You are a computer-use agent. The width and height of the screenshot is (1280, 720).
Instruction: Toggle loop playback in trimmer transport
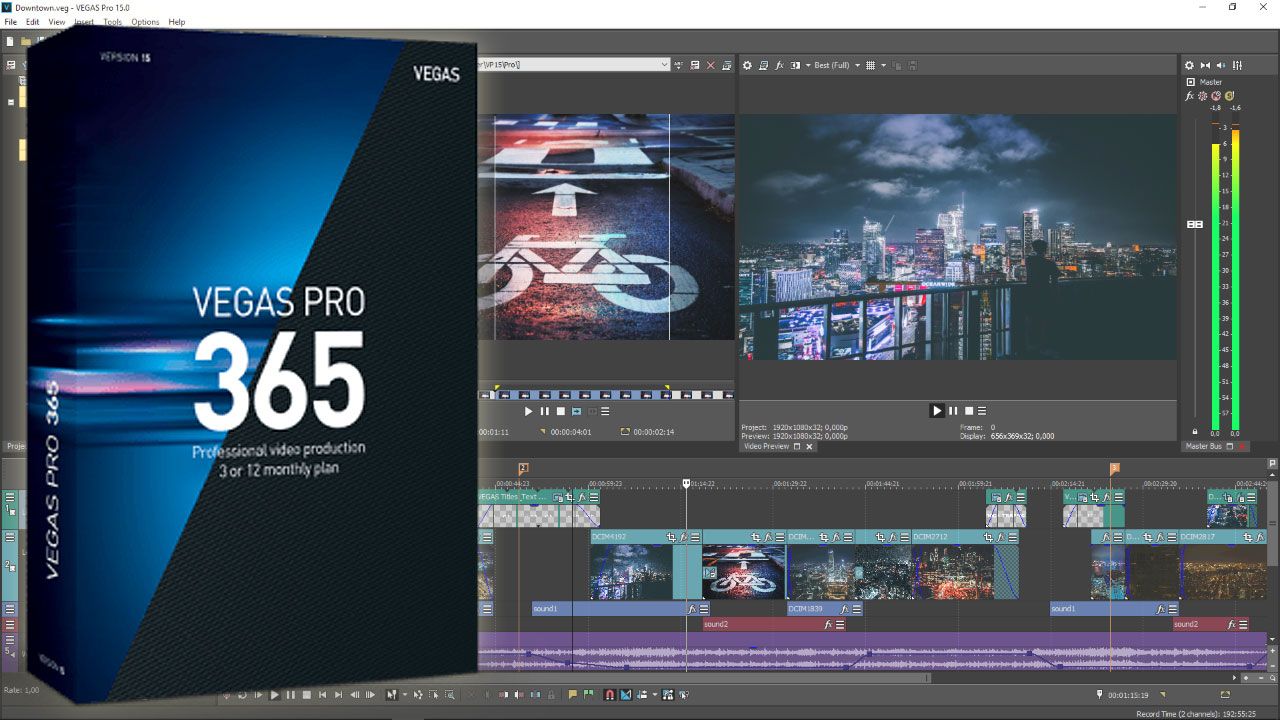(x=577, y=411)
